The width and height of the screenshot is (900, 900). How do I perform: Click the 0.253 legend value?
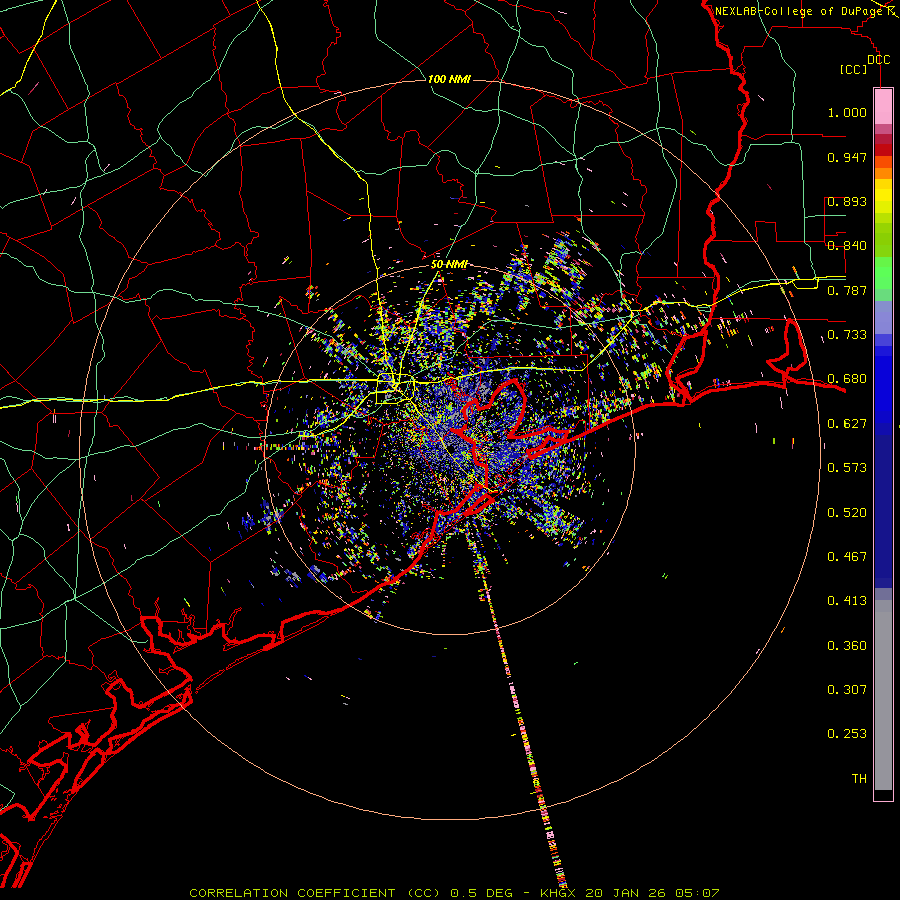(847, 734)
